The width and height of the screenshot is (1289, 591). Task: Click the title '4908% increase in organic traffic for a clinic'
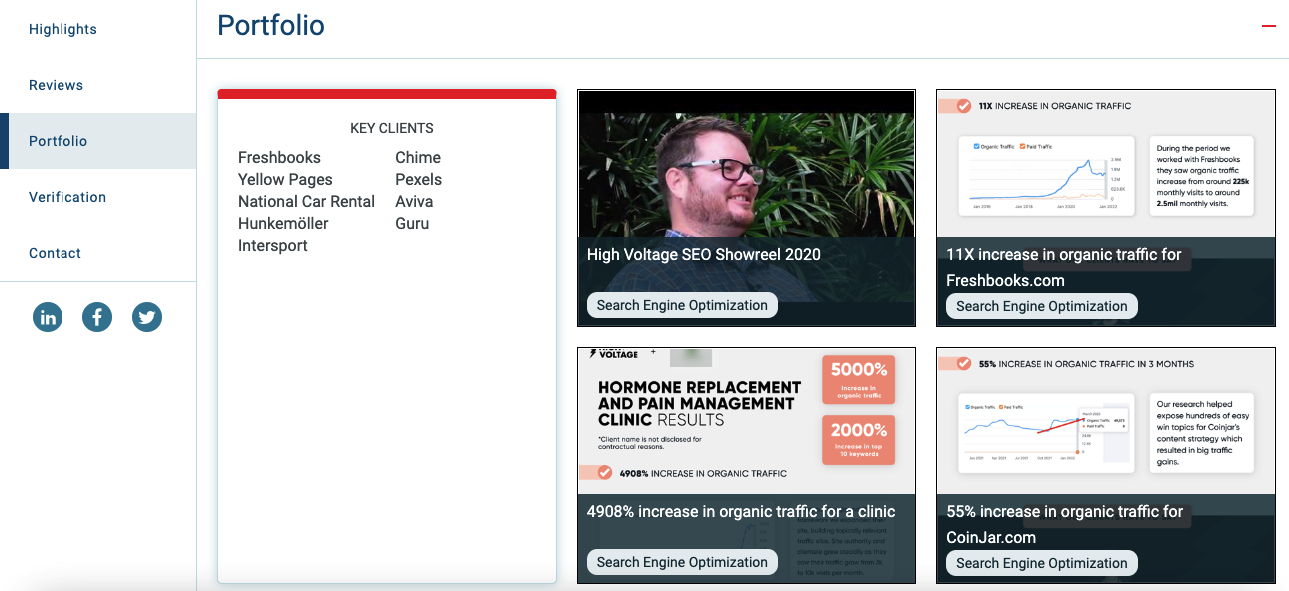pos(741,511)
